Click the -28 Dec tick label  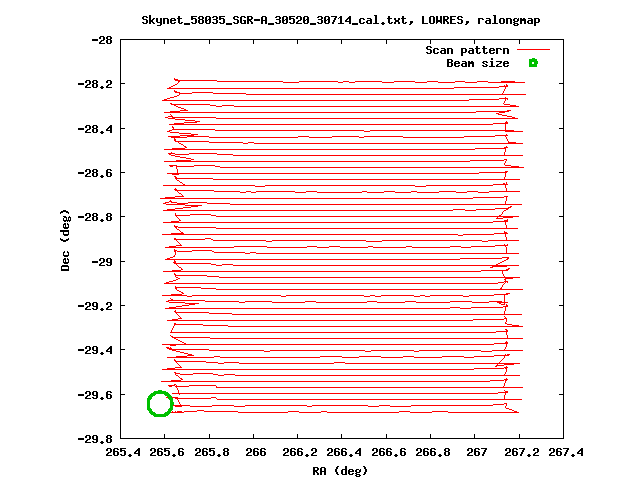[x=102, y=40]
